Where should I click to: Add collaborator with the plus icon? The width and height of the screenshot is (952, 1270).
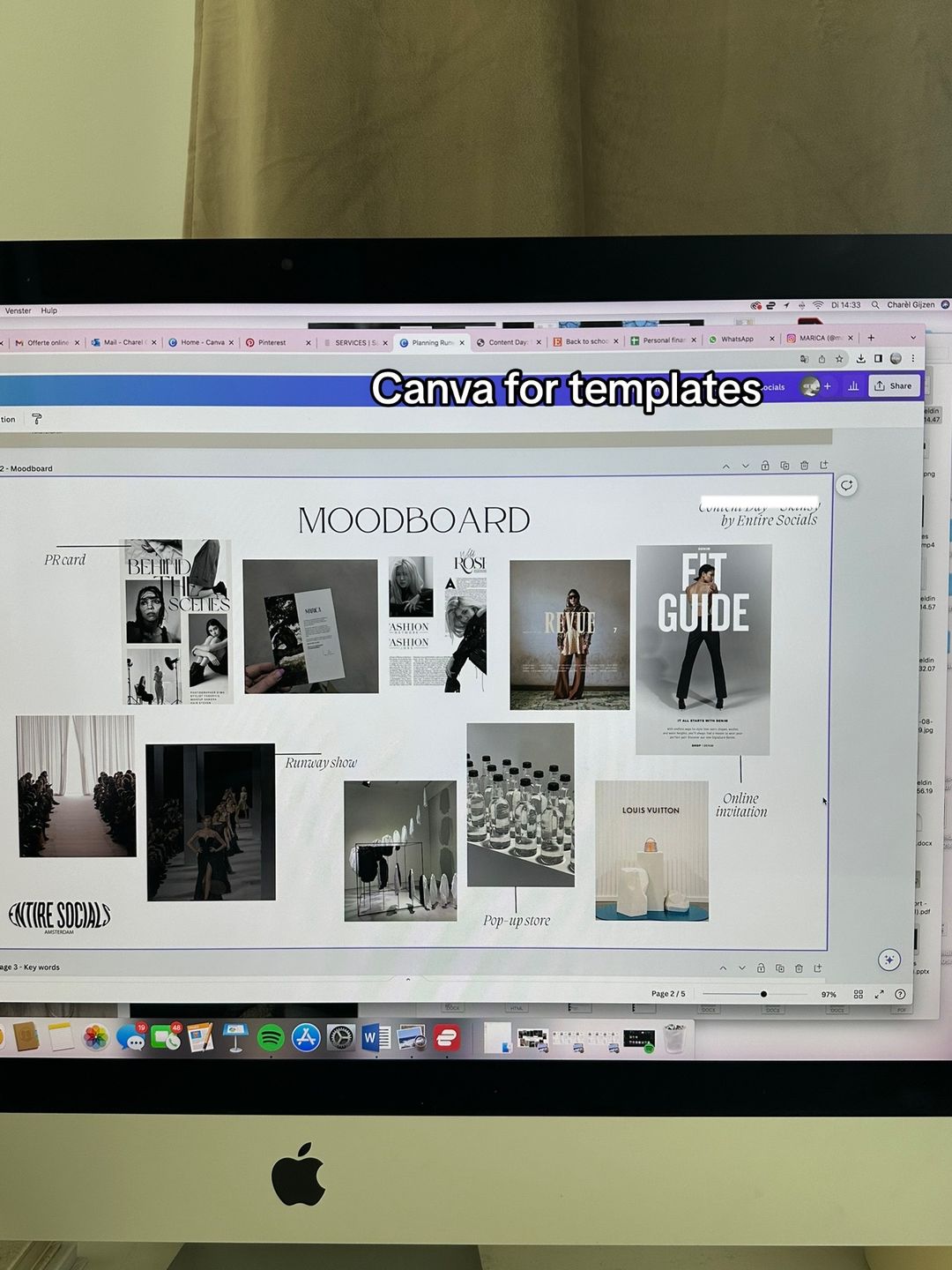click(827, 386)
